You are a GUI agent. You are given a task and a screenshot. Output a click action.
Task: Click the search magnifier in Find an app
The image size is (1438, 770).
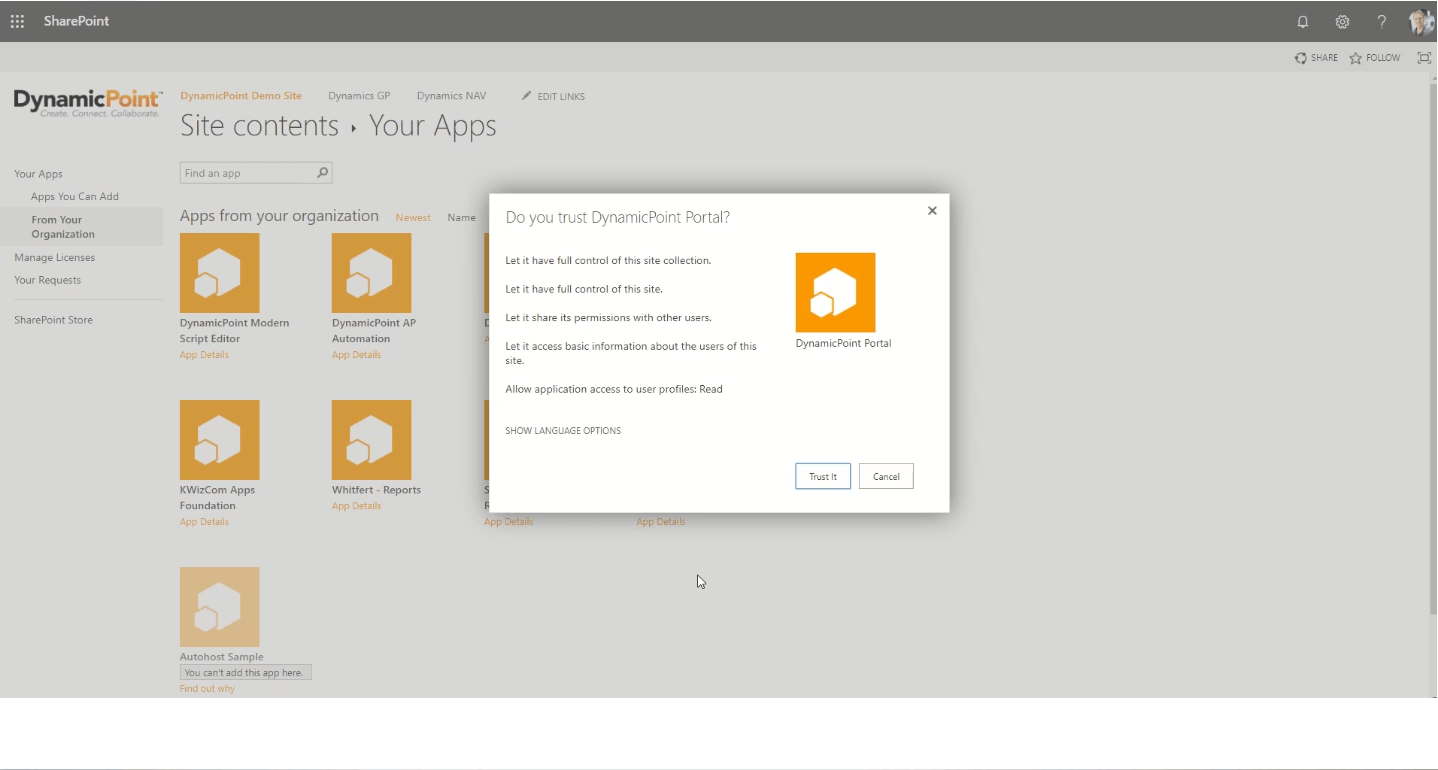pos(323,173)
